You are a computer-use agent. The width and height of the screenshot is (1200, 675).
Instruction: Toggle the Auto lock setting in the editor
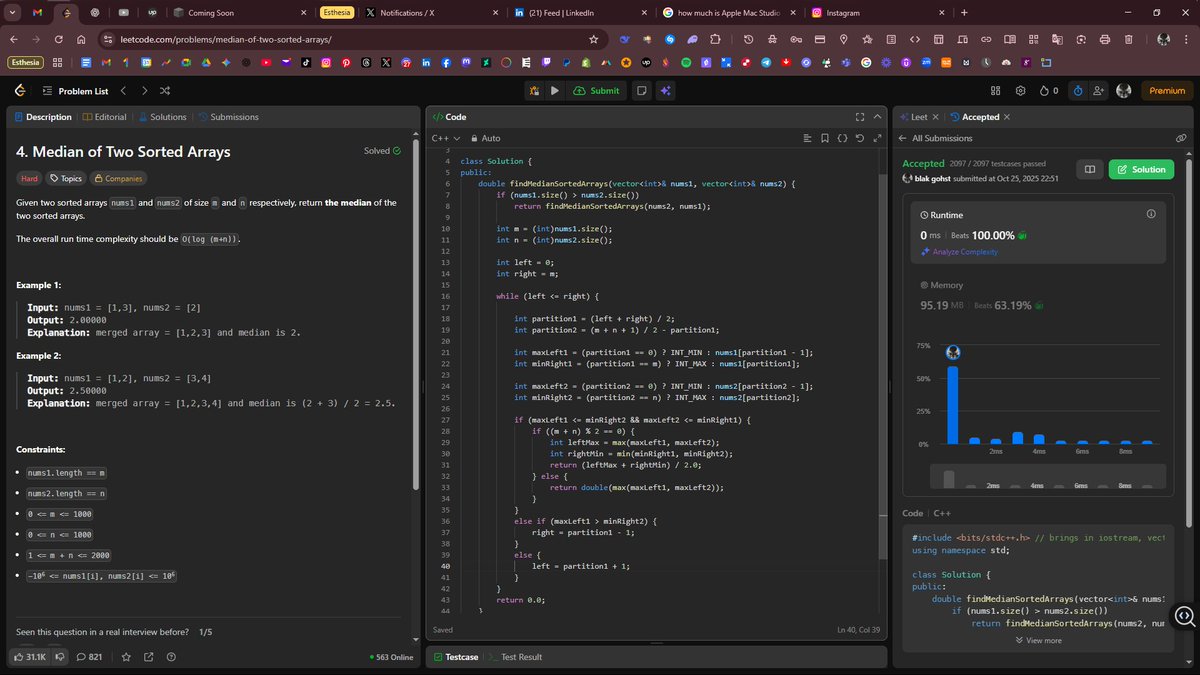pos(484,138)
